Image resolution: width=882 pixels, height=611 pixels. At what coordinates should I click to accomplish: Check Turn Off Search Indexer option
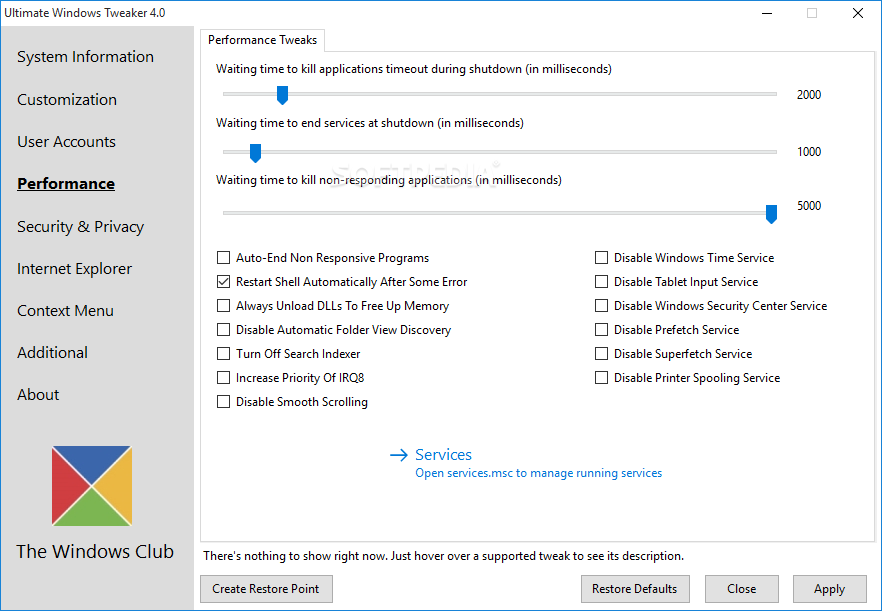tap(223, 354)
